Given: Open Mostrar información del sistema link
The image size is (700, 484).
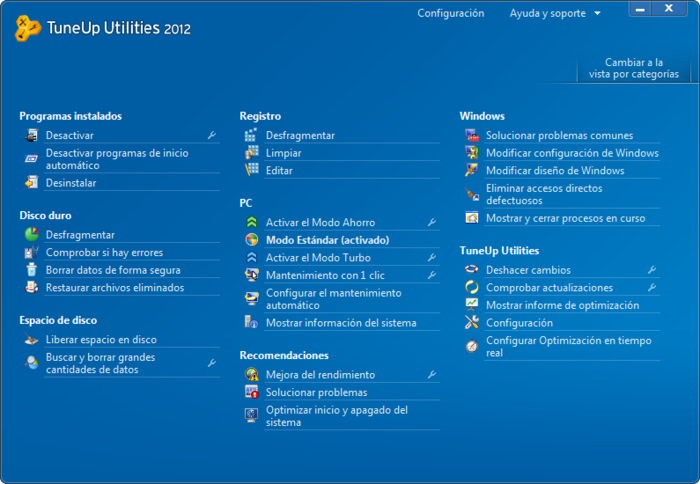Looking at the screenshot, I should [x=341, y=322].
